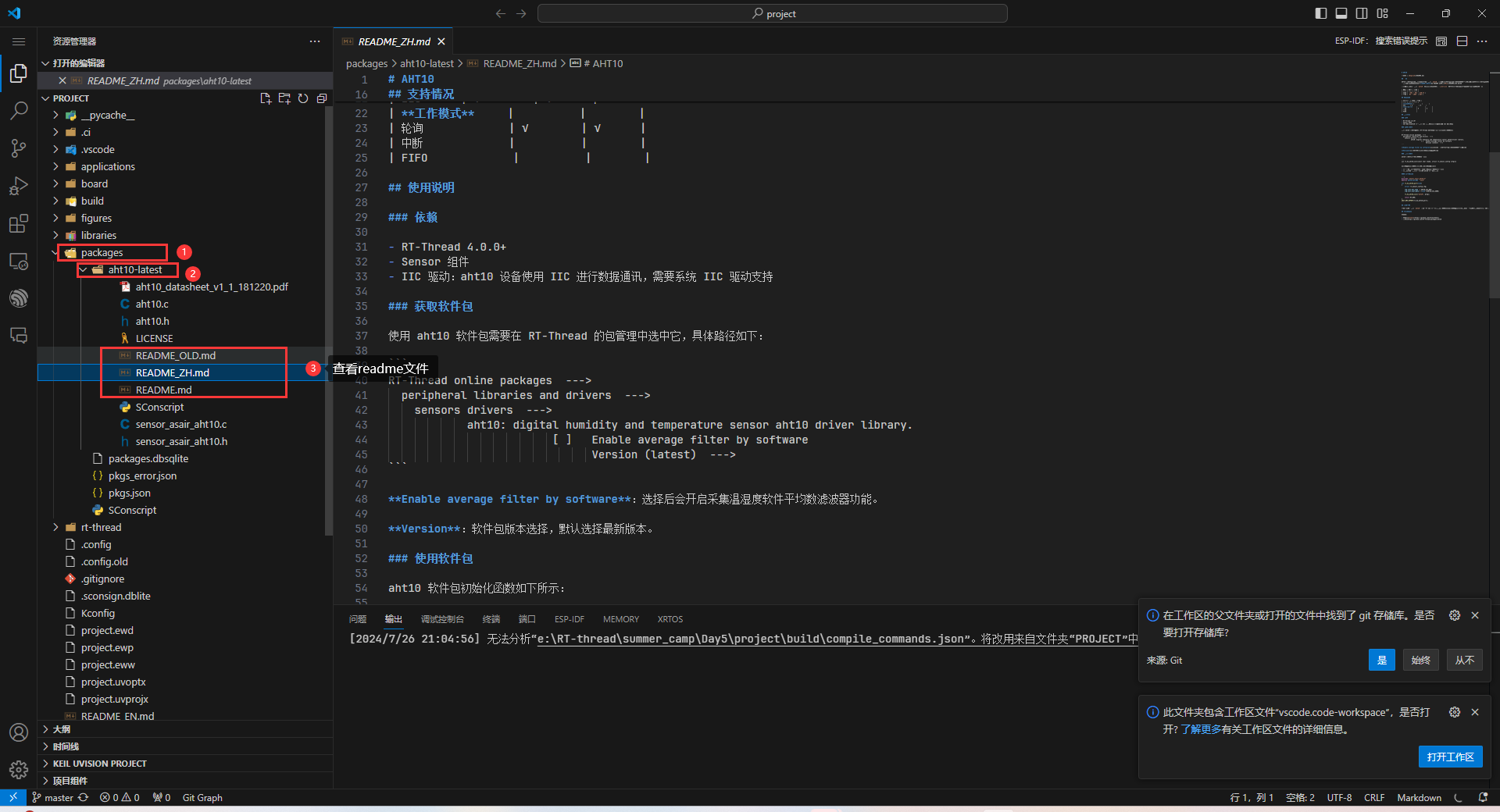Switch to the 问题 panel tab
This screenshot has height=812, width=1500.
point(358,619)
